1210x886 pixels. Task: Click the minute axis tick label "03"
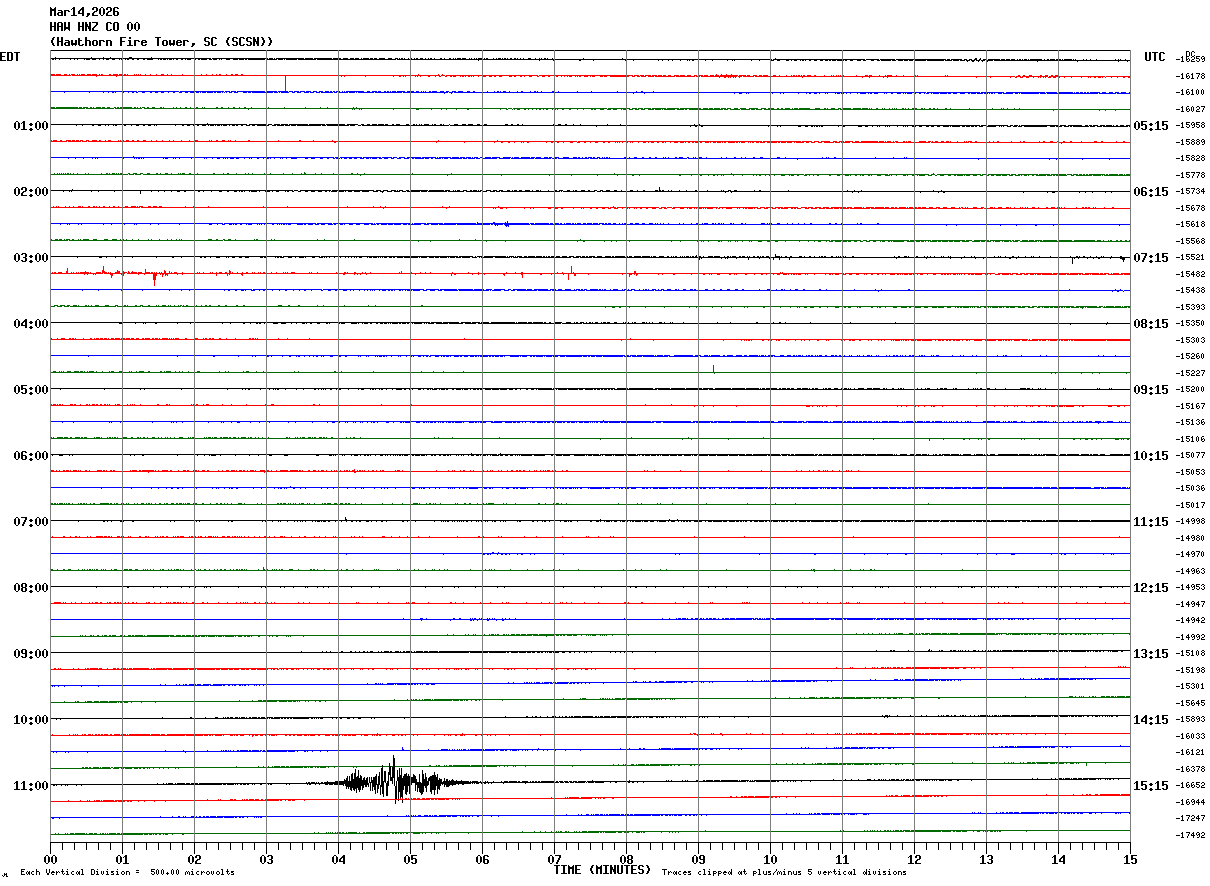(266, 860)
